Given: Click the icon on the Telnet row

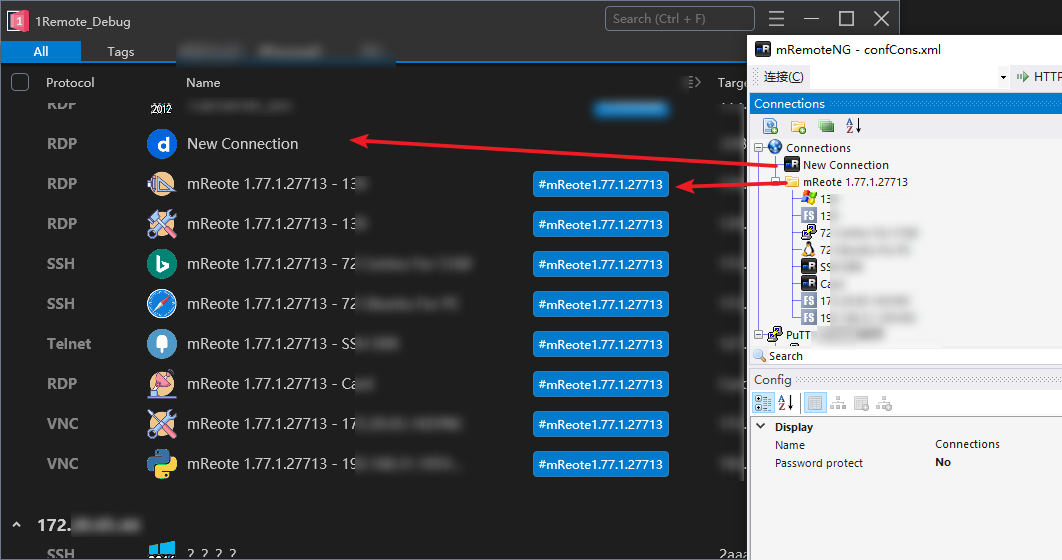Looking at the screenshot, I should pyautogui.click(x=162, y=344).
